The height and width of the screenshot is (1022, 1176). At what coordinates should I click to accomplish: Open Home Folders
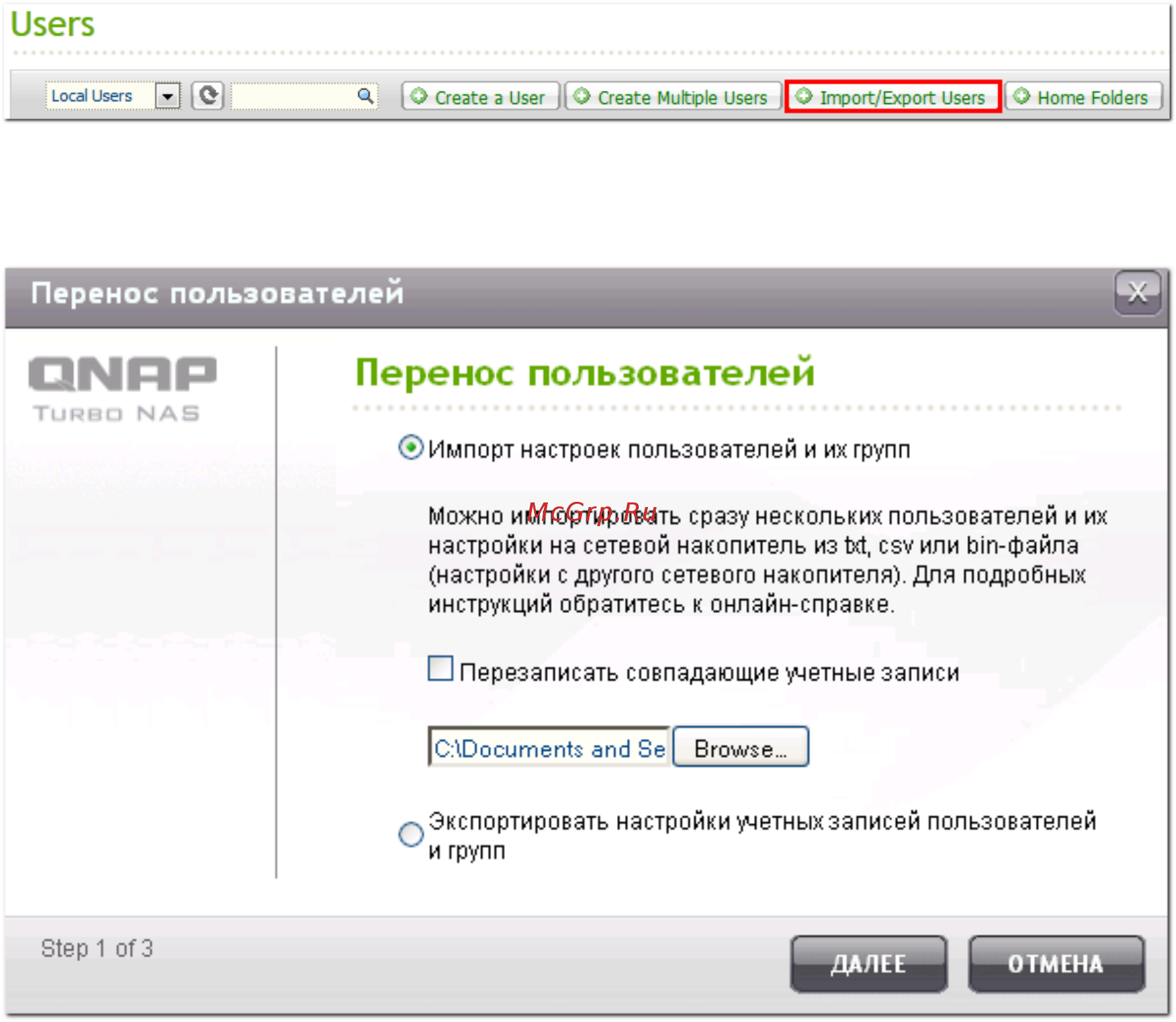point(1084,97)
